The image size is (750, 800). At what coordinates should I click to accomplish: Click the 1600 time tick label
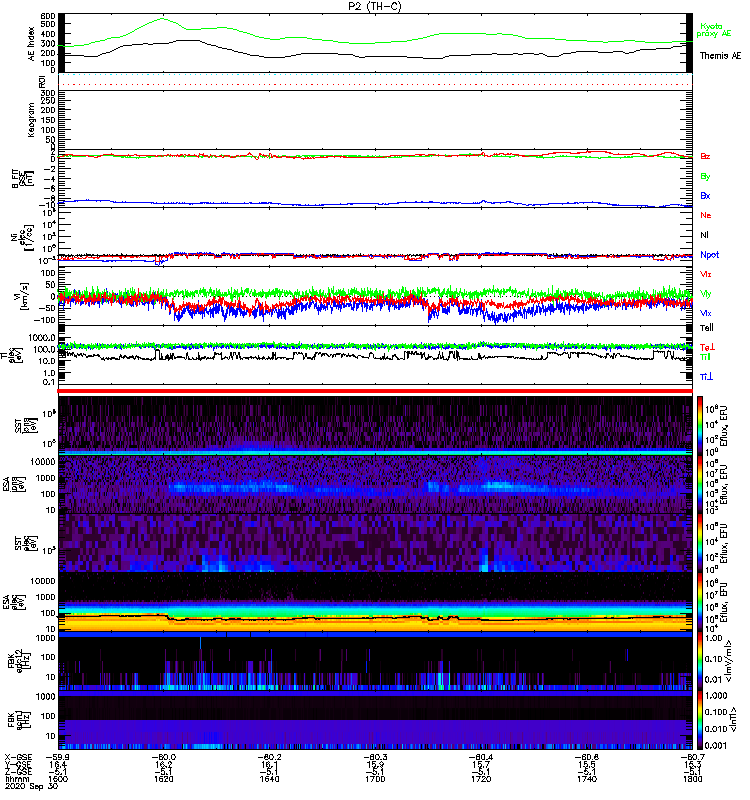tap(58, 779)
